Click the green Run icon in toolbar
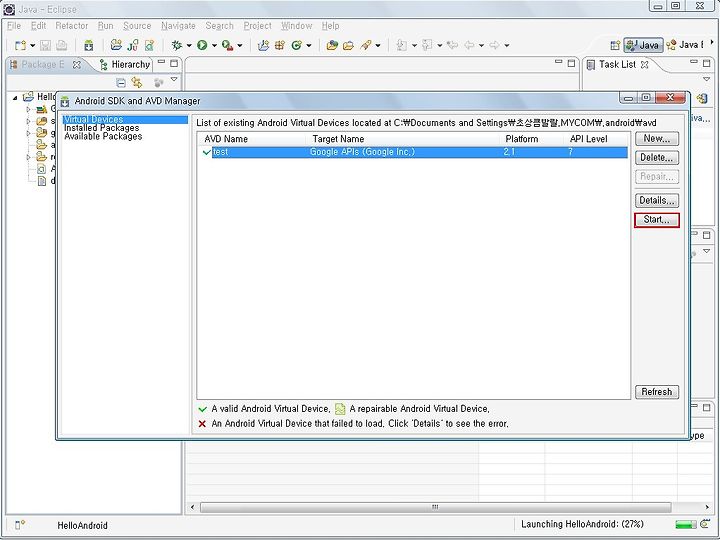Image resolution: width=720 pixels, height=540 pixels. (202, 45)
